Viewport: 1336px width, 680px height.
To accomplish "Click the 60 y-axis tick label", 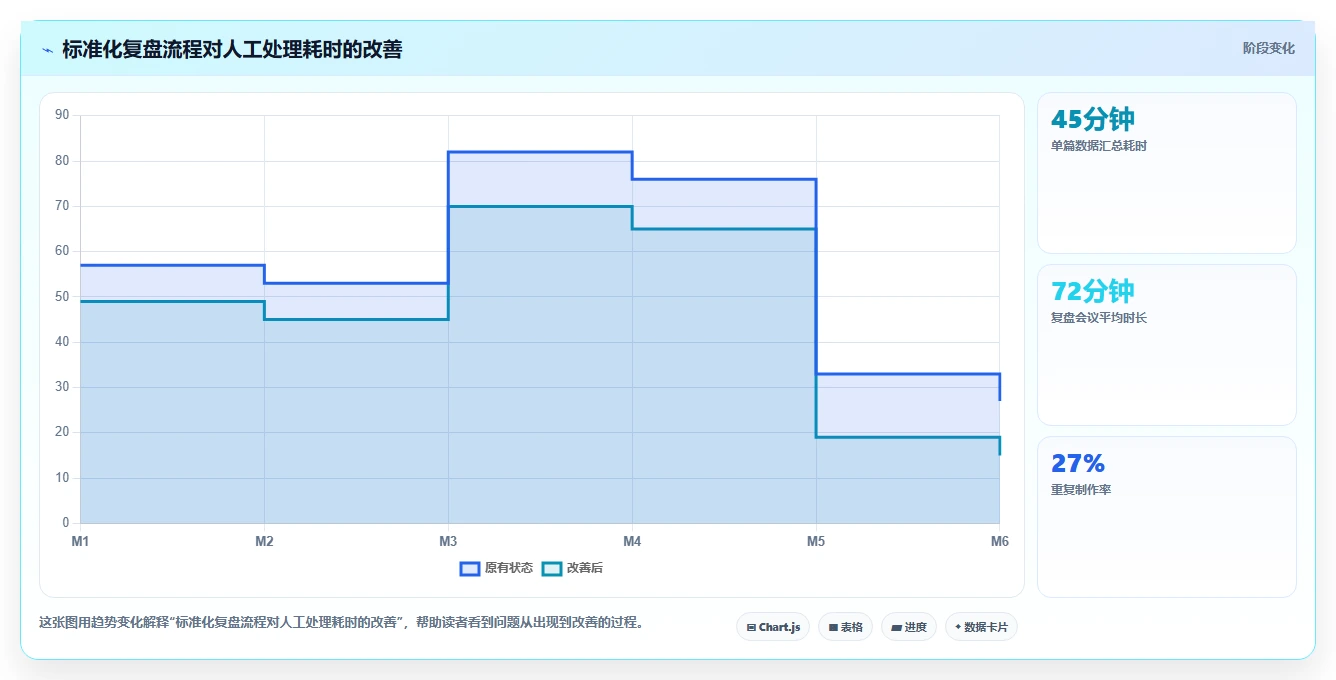I will (x=62, y=251).
